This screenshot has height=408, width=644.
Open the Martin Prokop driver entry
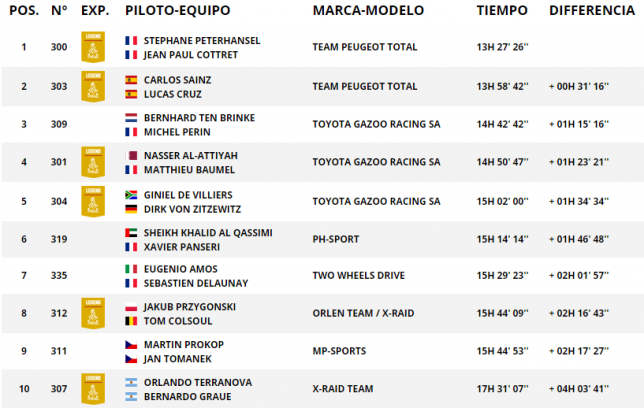coord(183,344)
